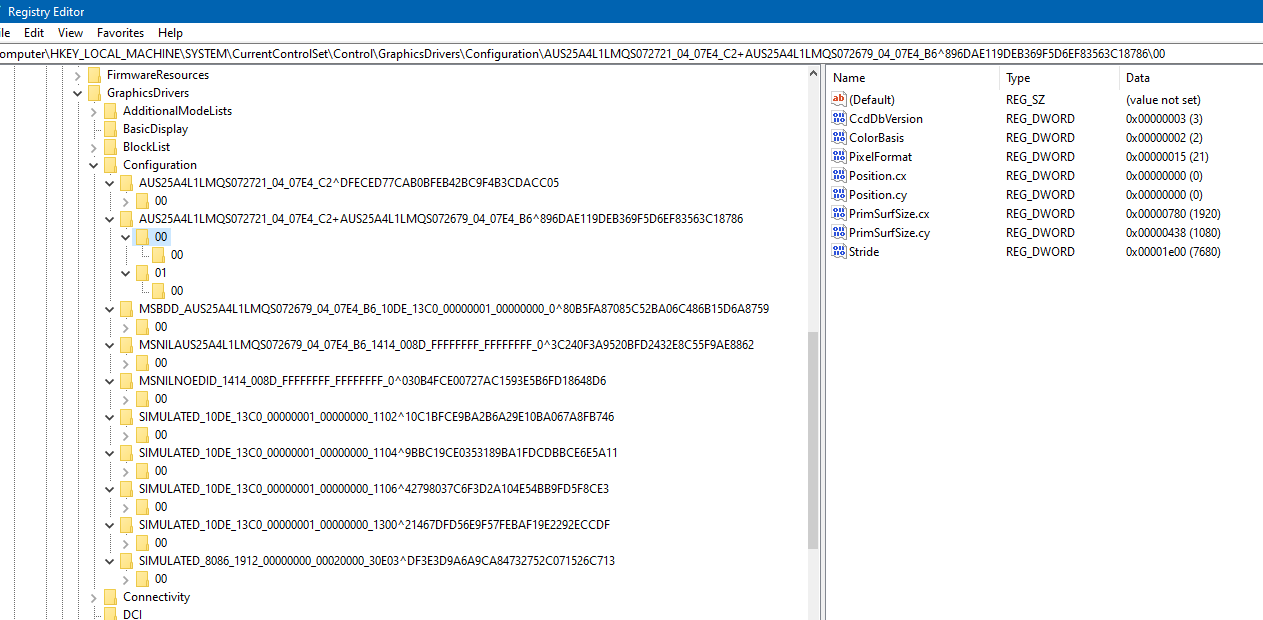This screenshot has width=1263, height=620.
Task: Click the DWORD icon next to CcdDbVersion
Action: coord(839,119)
